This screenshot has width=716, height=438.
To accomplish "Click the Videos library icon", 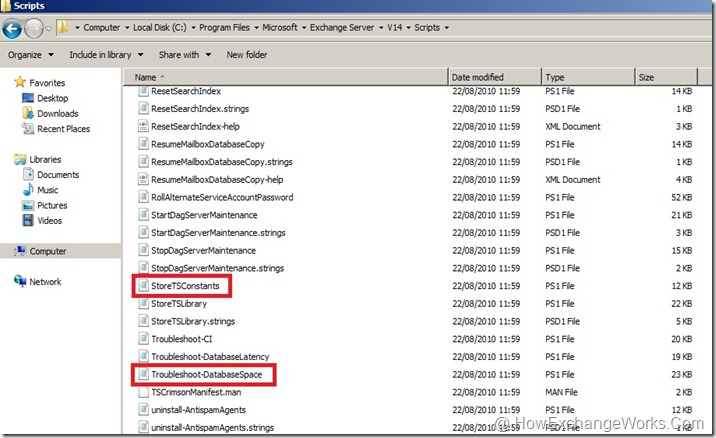I will [x=28, y=220].
